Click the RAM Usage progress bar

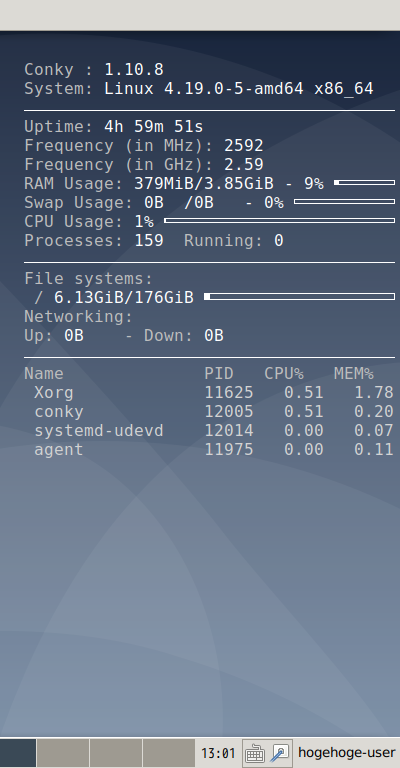[364, 183]
